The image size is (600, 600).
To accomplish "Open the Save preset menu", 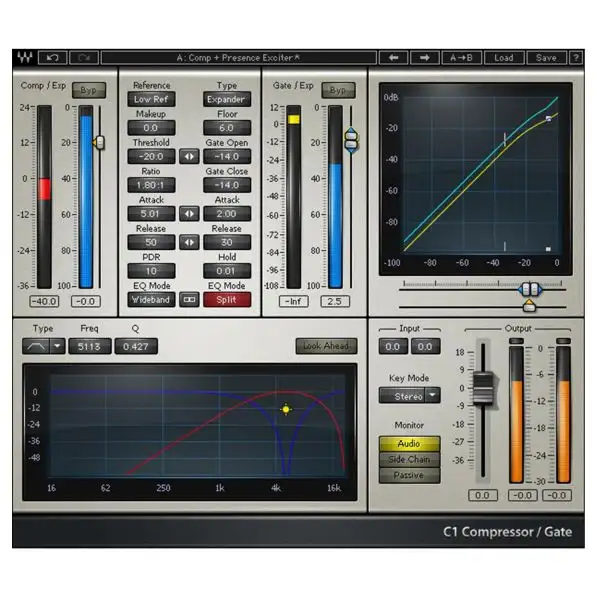I will coord(546,58).
